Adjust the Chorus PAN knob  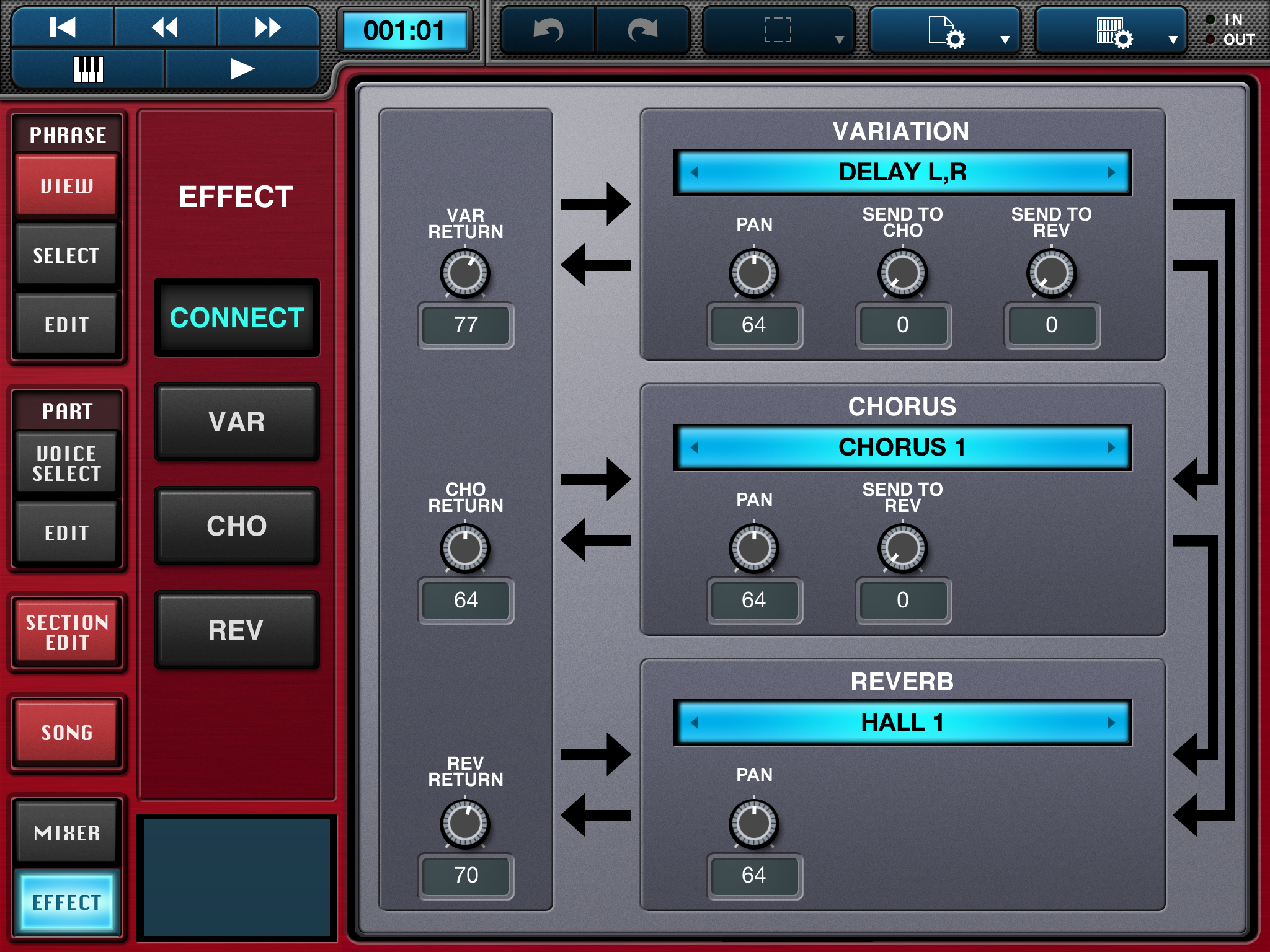[754, 548]
